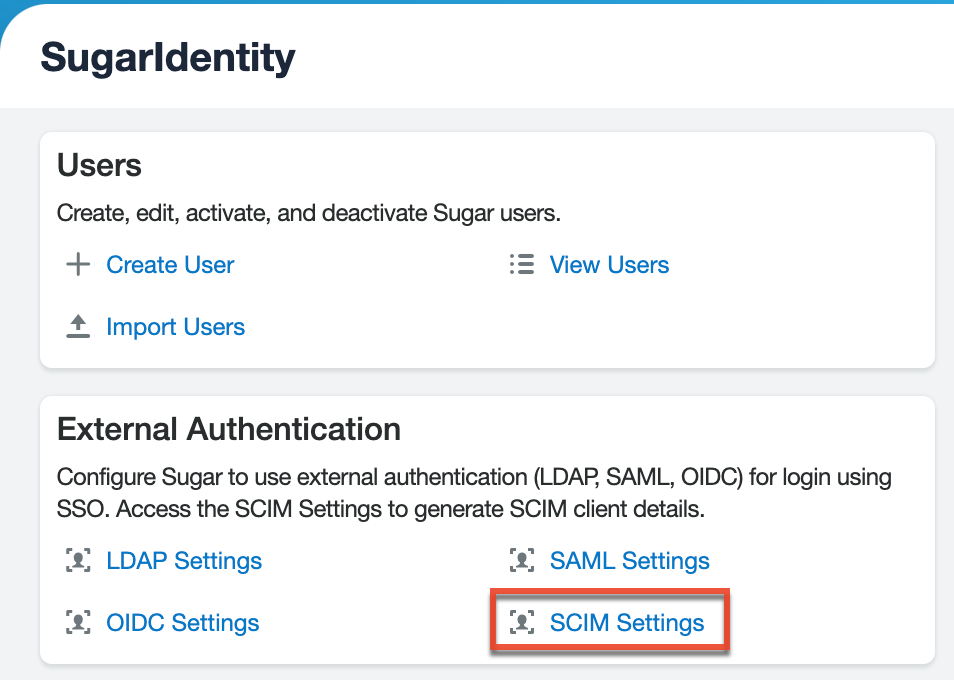This screenshot has width=954, height=680.
Task: Open LDAP Settings
Action: pyautogui.click(x=184, y=561)
